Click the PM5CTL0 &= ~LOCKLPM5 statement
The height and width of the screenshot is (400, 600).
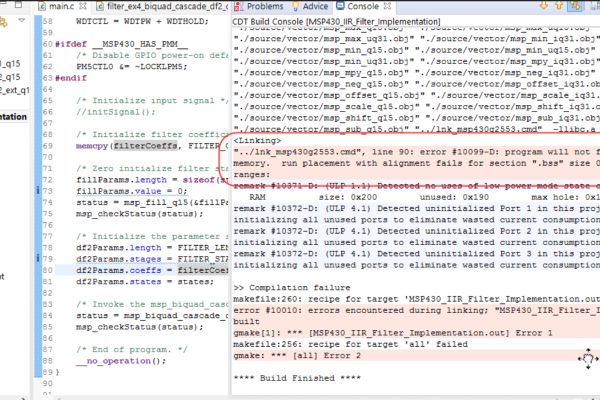click(x=132, y=67)
